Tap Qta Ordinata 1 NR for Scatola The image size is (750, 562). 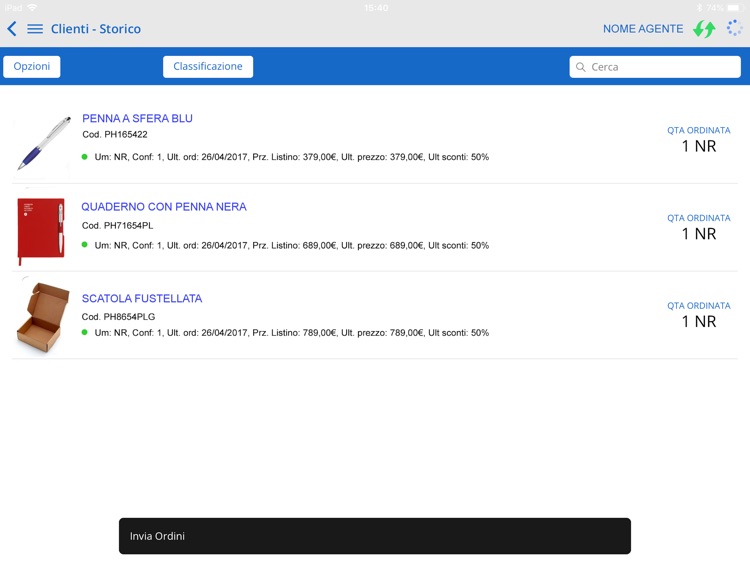tap(699, 315)
